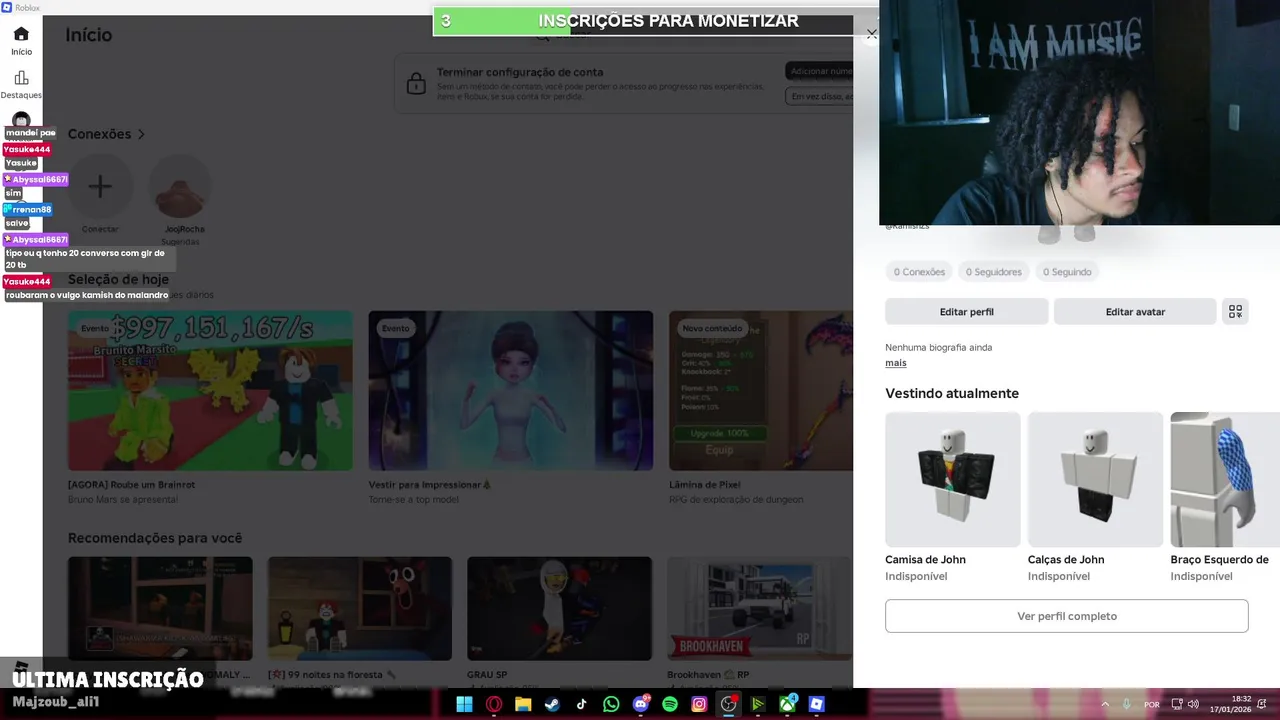Open OBS Studio from taskbar
The image size is (1280, 720).
click(x=729, y=704)
